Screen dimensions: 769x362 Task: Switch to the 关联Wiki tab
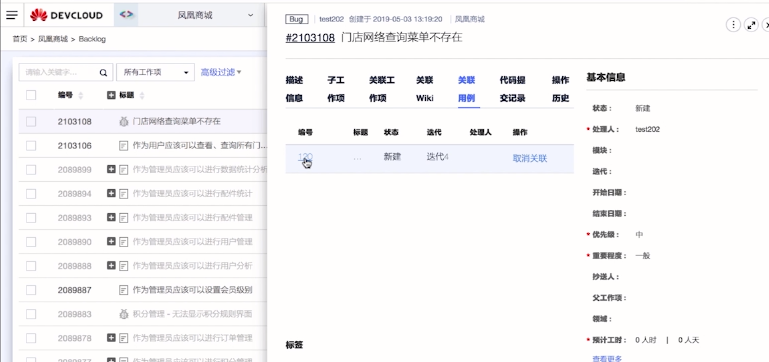point(425,89)
